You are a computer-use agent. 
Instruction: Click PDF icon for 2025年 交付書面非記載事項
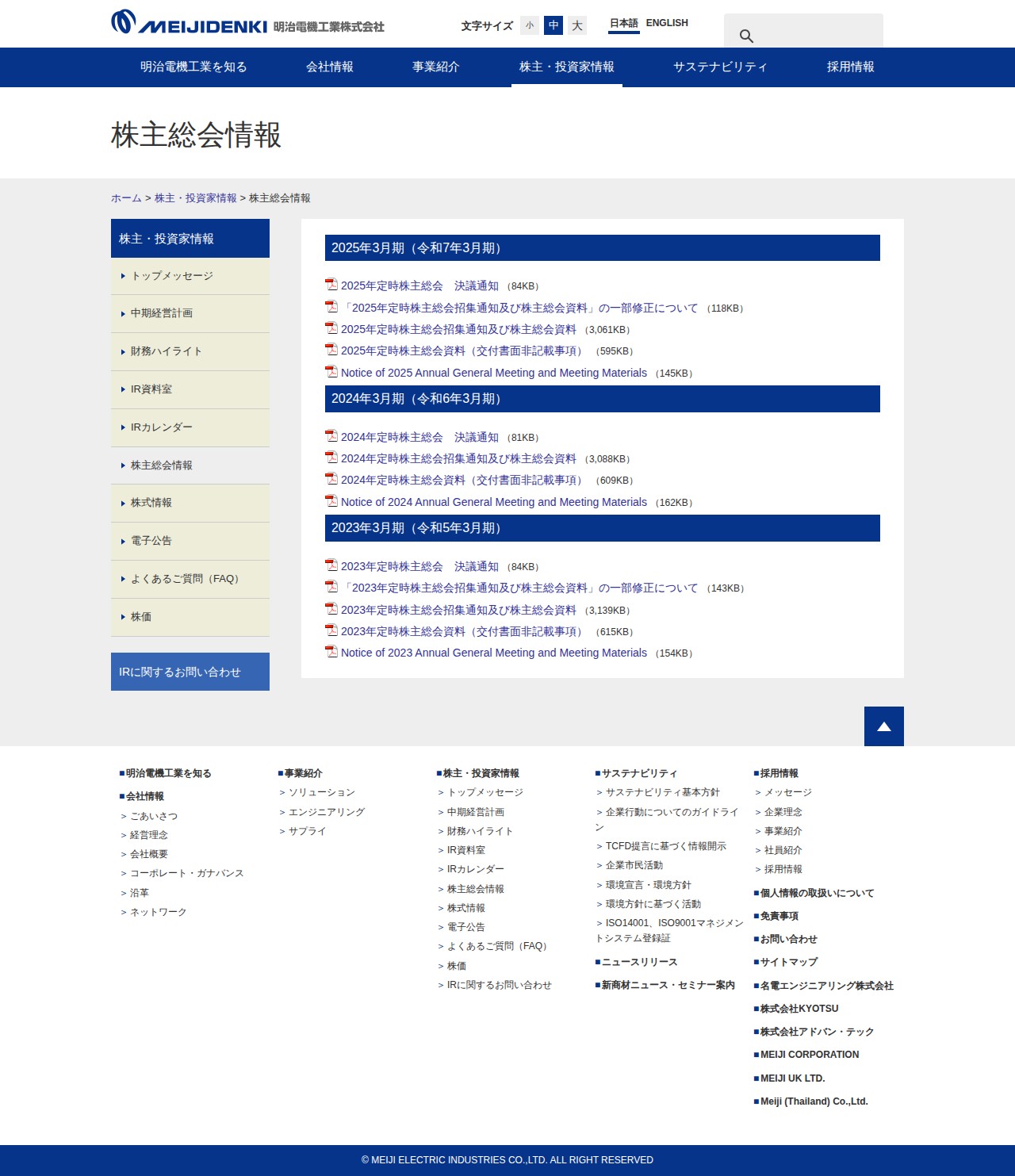point(331,349)
